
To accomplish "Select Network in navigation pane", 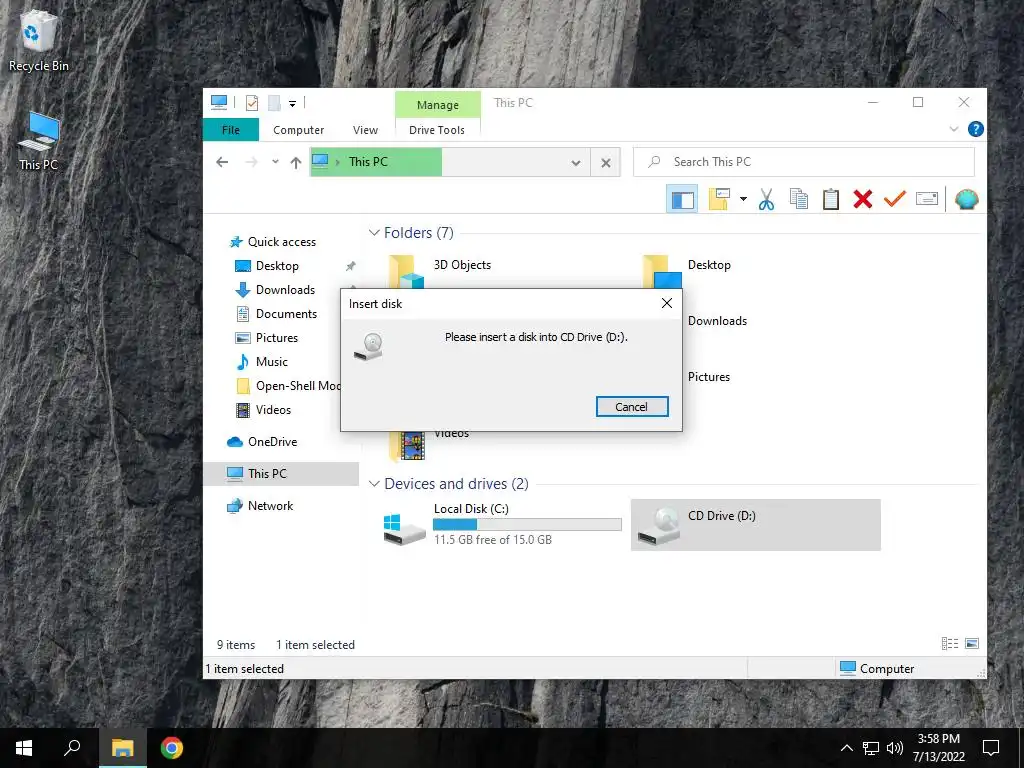I will point(270,505).
